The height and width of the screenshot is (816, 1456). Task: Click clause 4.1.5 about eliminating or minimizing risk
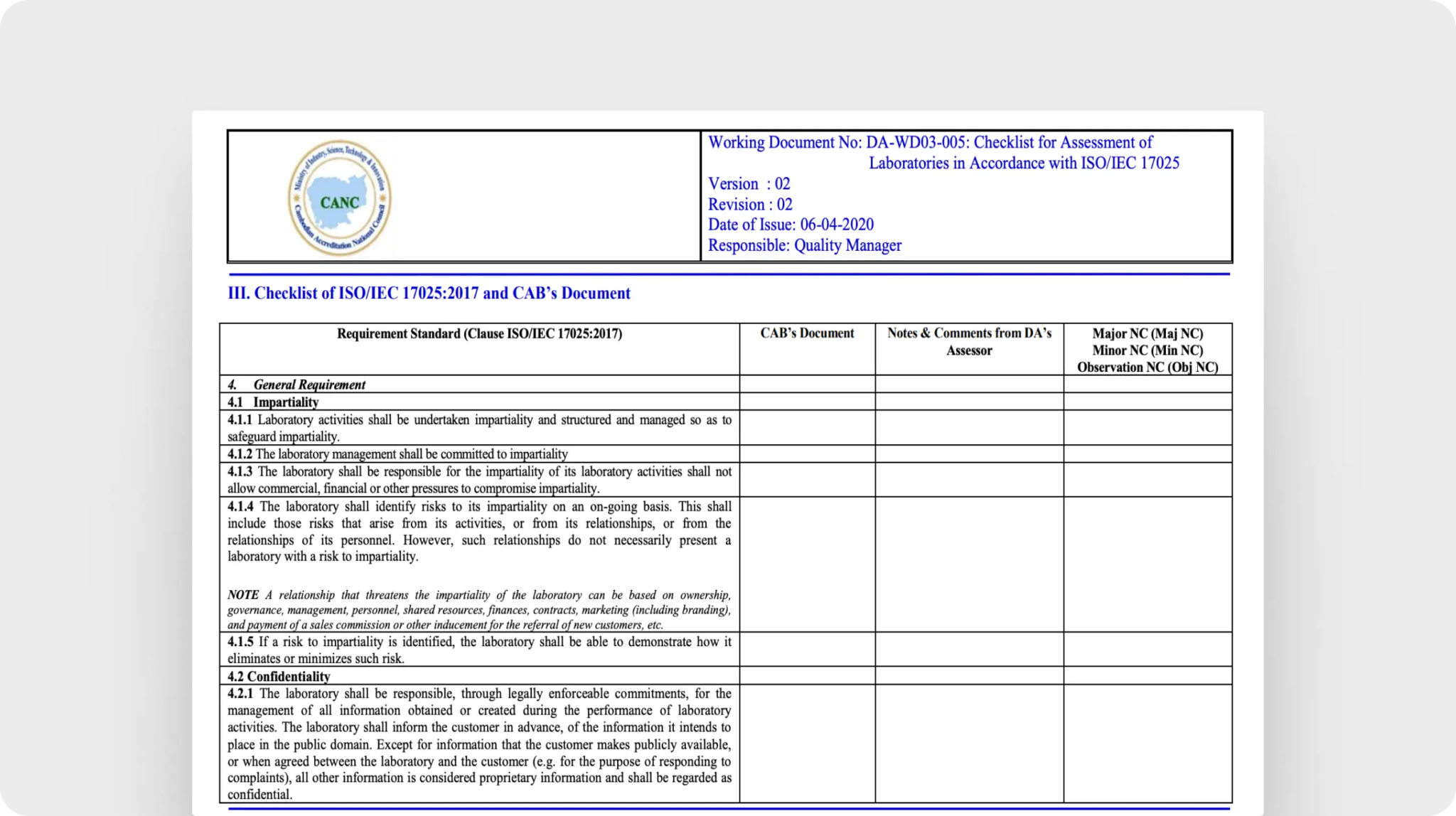coord(479,650)
